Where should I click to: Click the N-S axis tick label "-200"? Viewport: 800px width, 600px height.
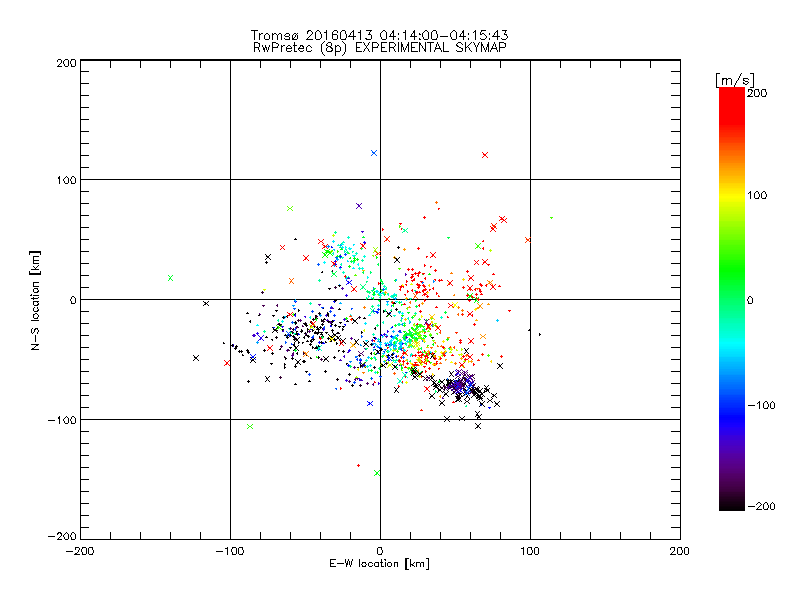[x=62, y=536]
